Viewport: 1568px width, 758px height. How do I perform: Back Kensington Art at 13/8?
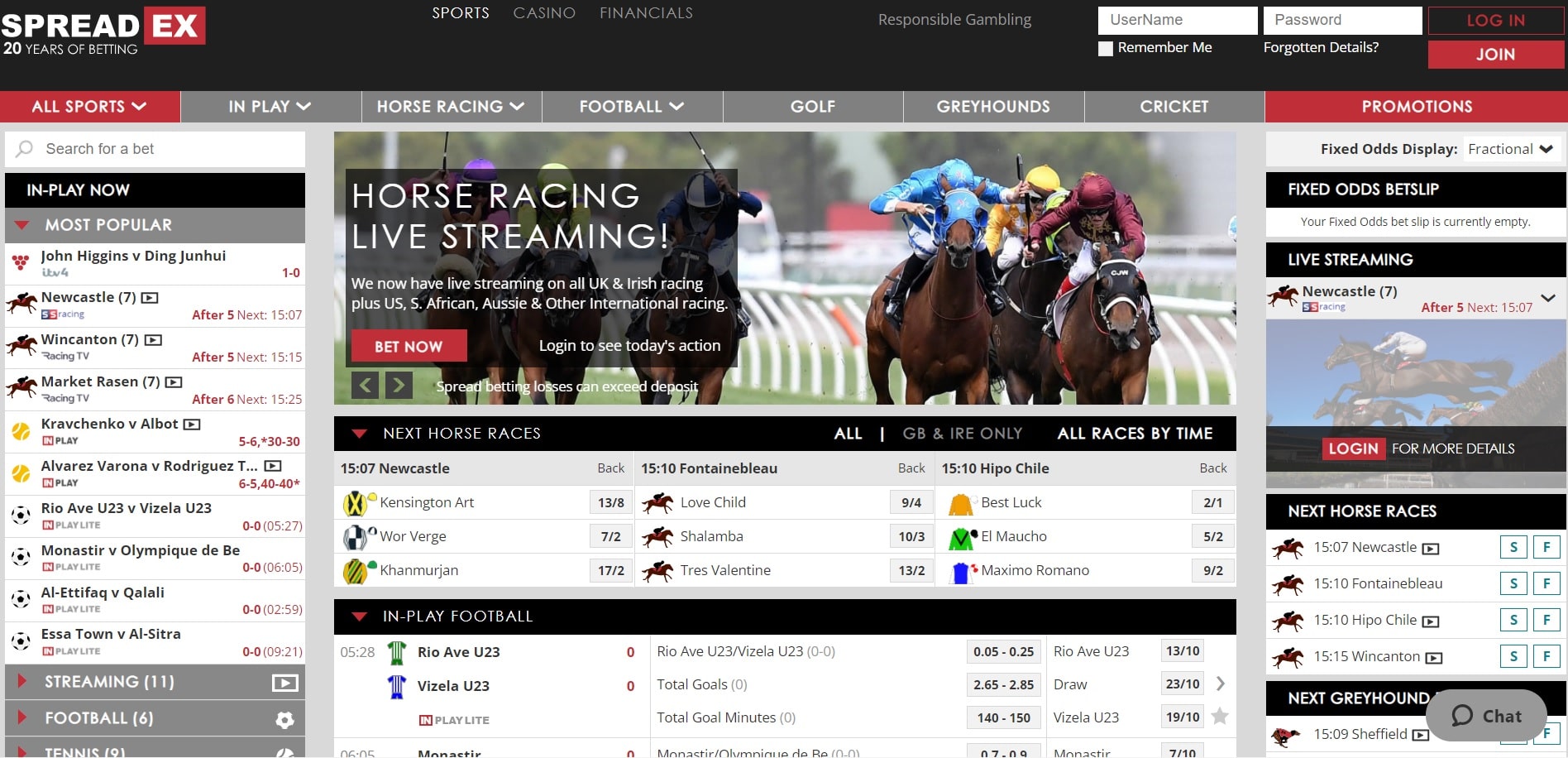coord(610,502)
